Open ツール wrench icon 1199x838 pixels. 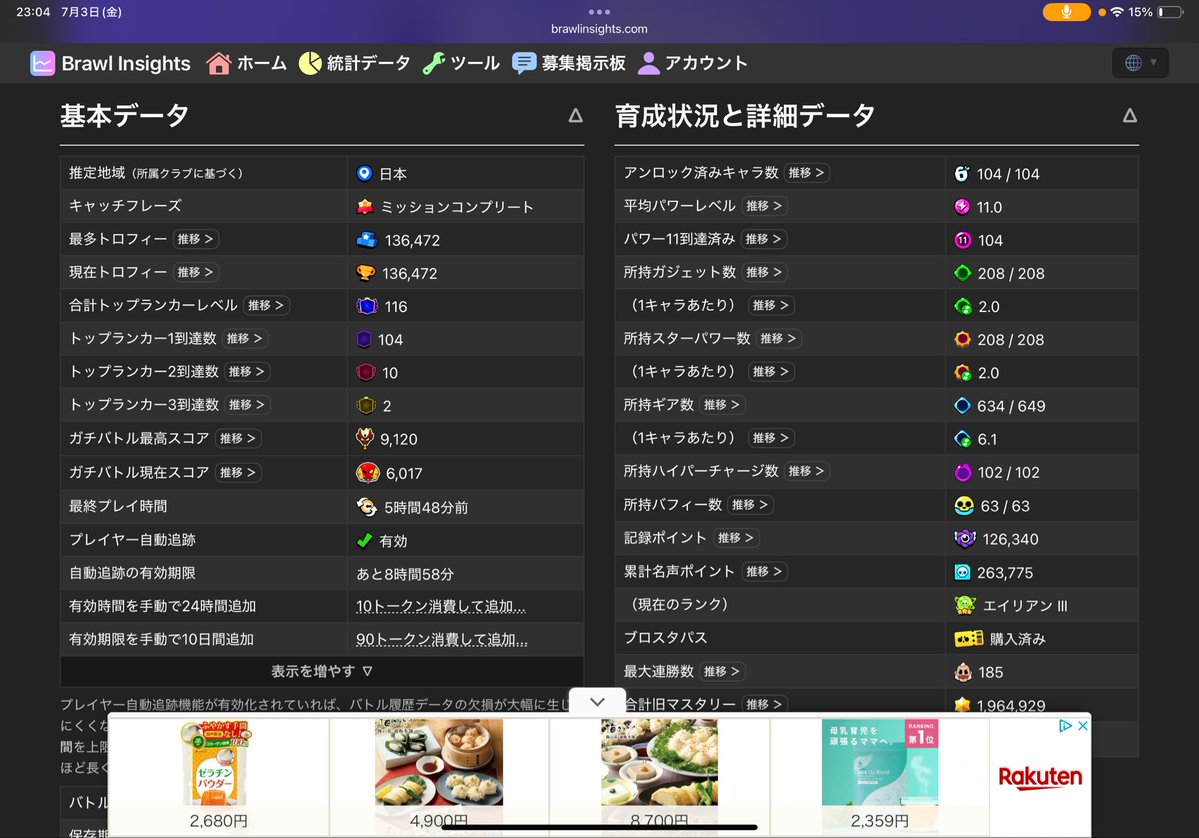tap(434, 63)
